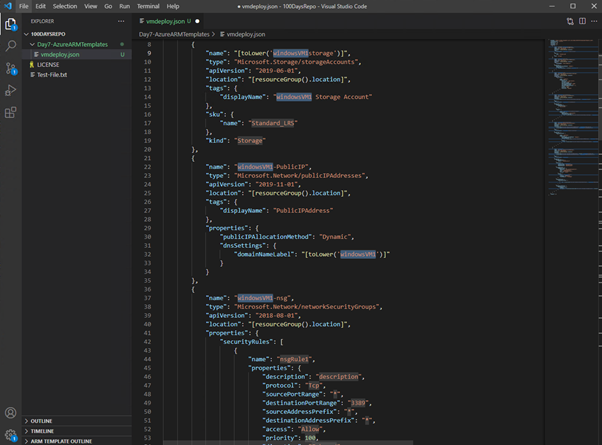Click the Split Editor Right icon
Viewport: 602px width, 445px height.
[583, 20]
